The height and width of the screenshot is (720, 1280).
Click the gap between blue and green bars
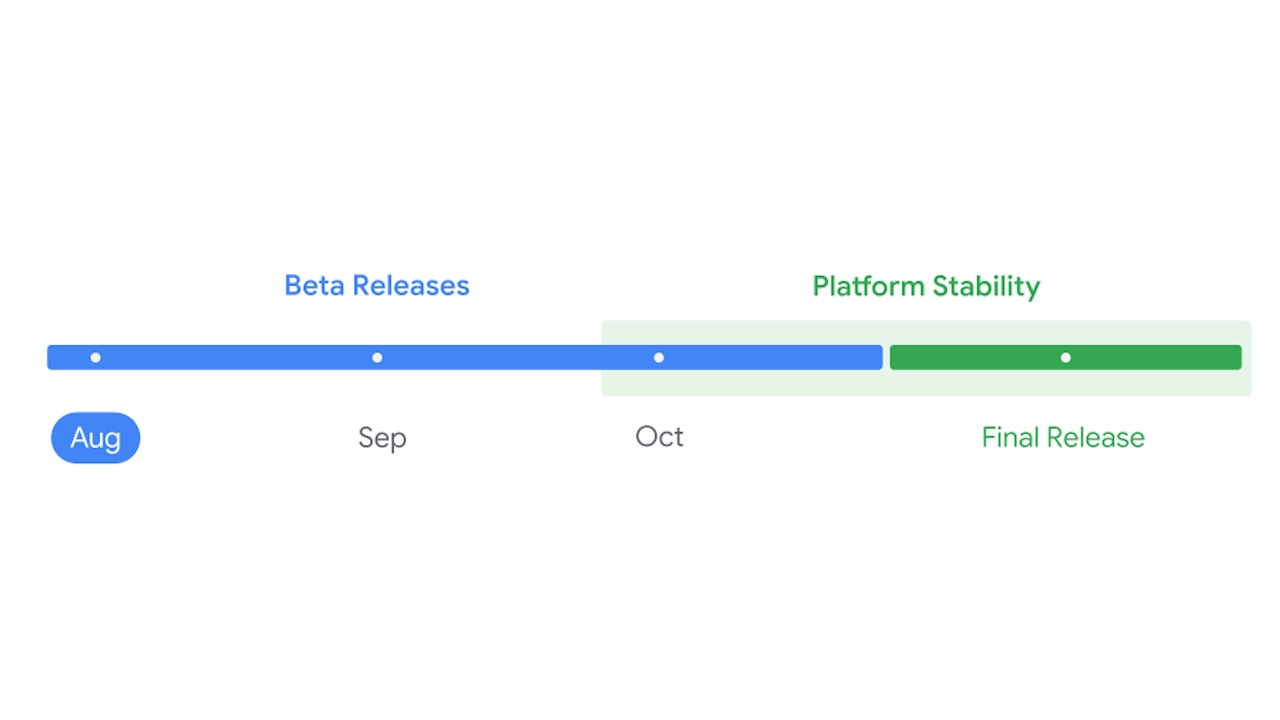pos(887,357)
